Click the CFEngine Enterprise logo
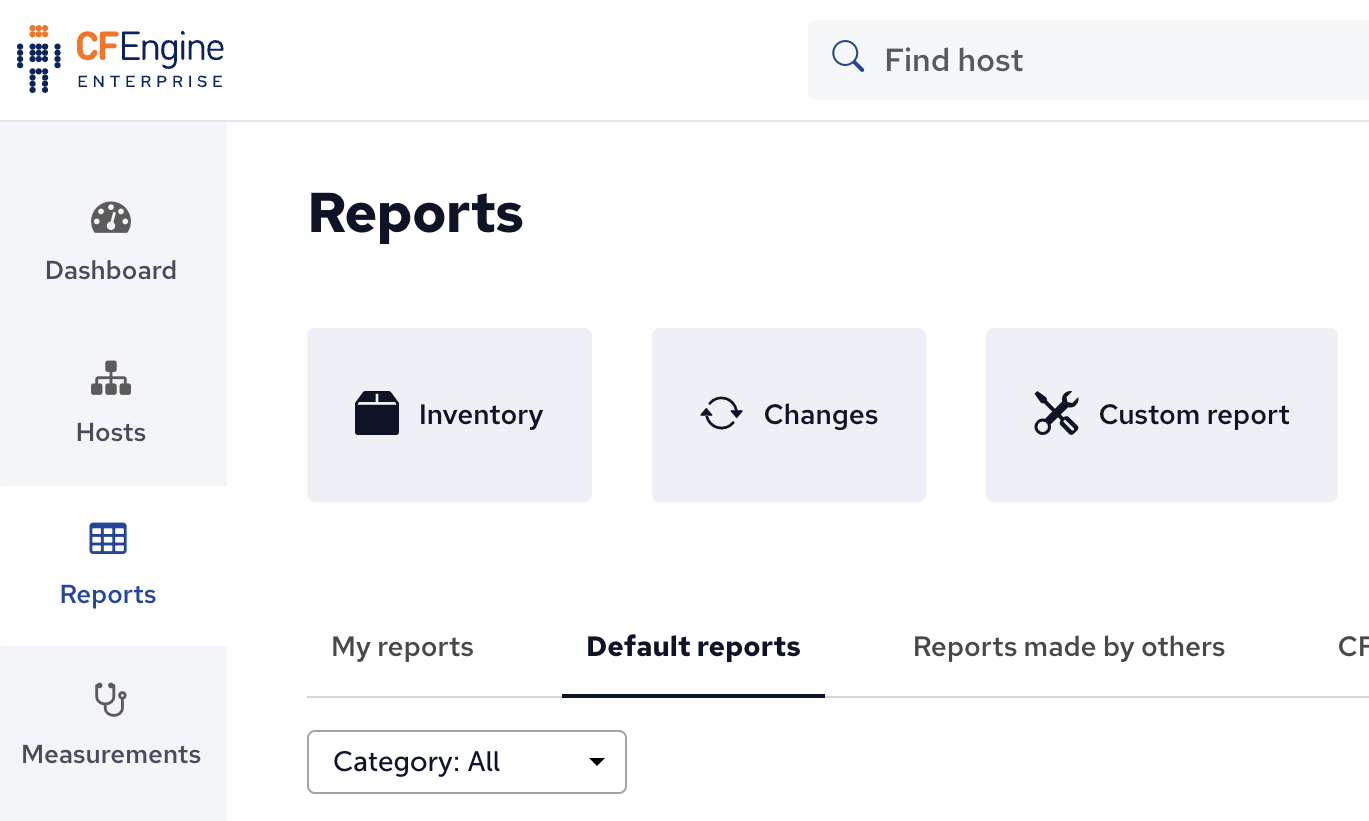1369x821 pixels. point(120,59)
